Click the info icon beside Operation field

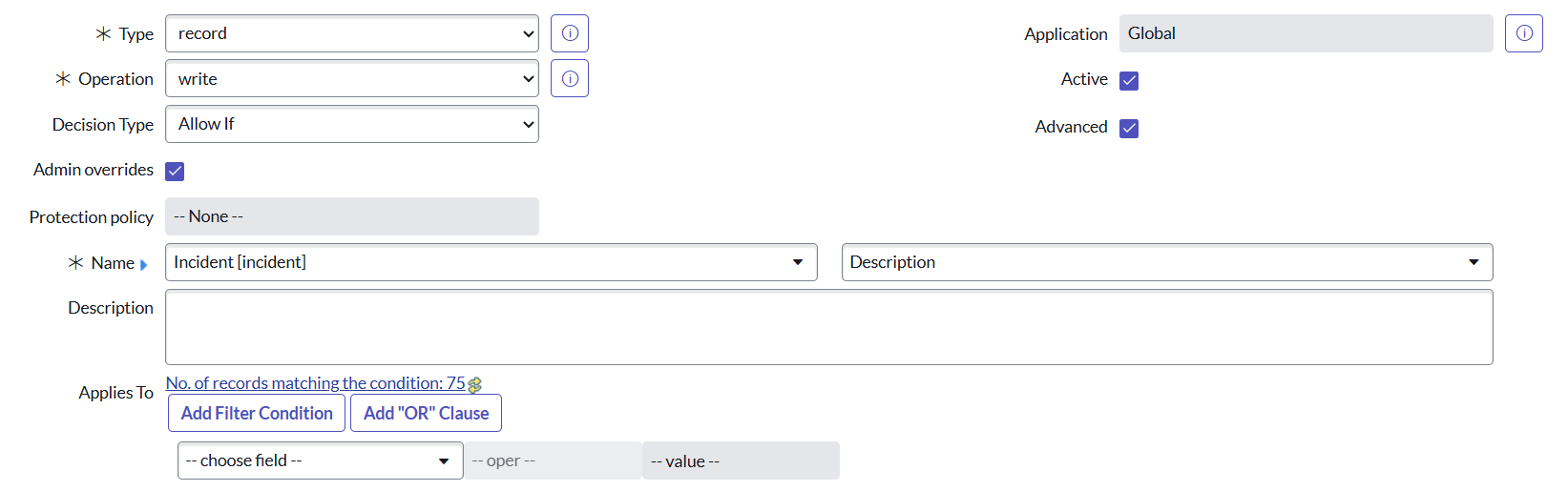pyautogui.click(x=570, y=79)
